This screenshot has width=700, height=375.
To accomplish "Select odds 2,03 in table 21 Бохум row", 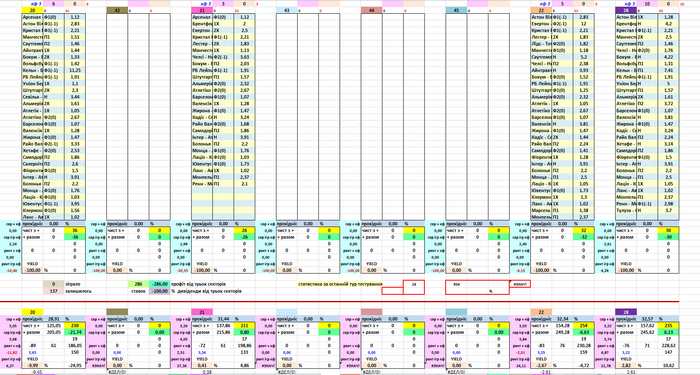I will (244, 64).
